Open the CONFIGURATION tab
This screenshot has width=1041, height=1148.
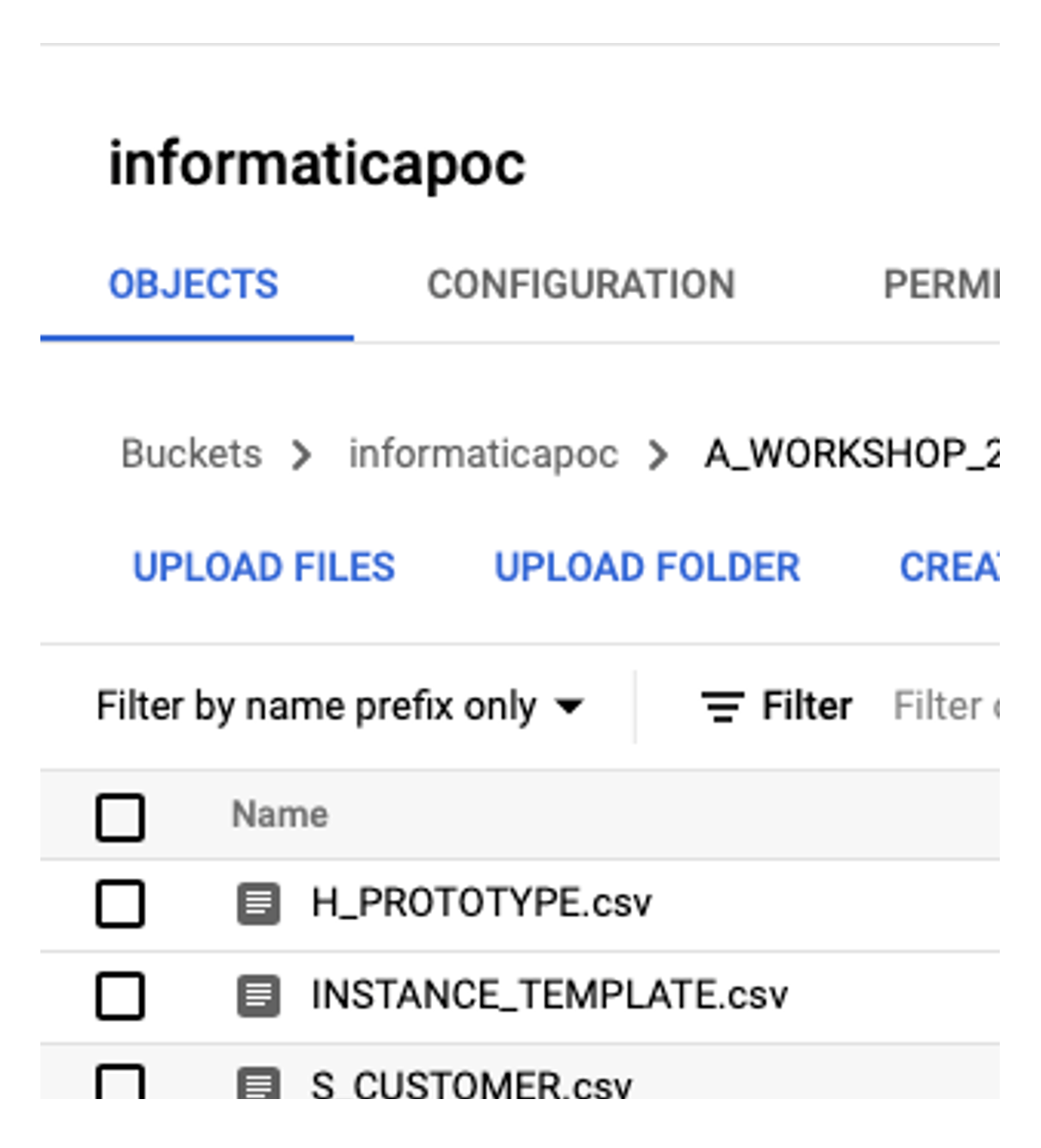pos(581,285)
